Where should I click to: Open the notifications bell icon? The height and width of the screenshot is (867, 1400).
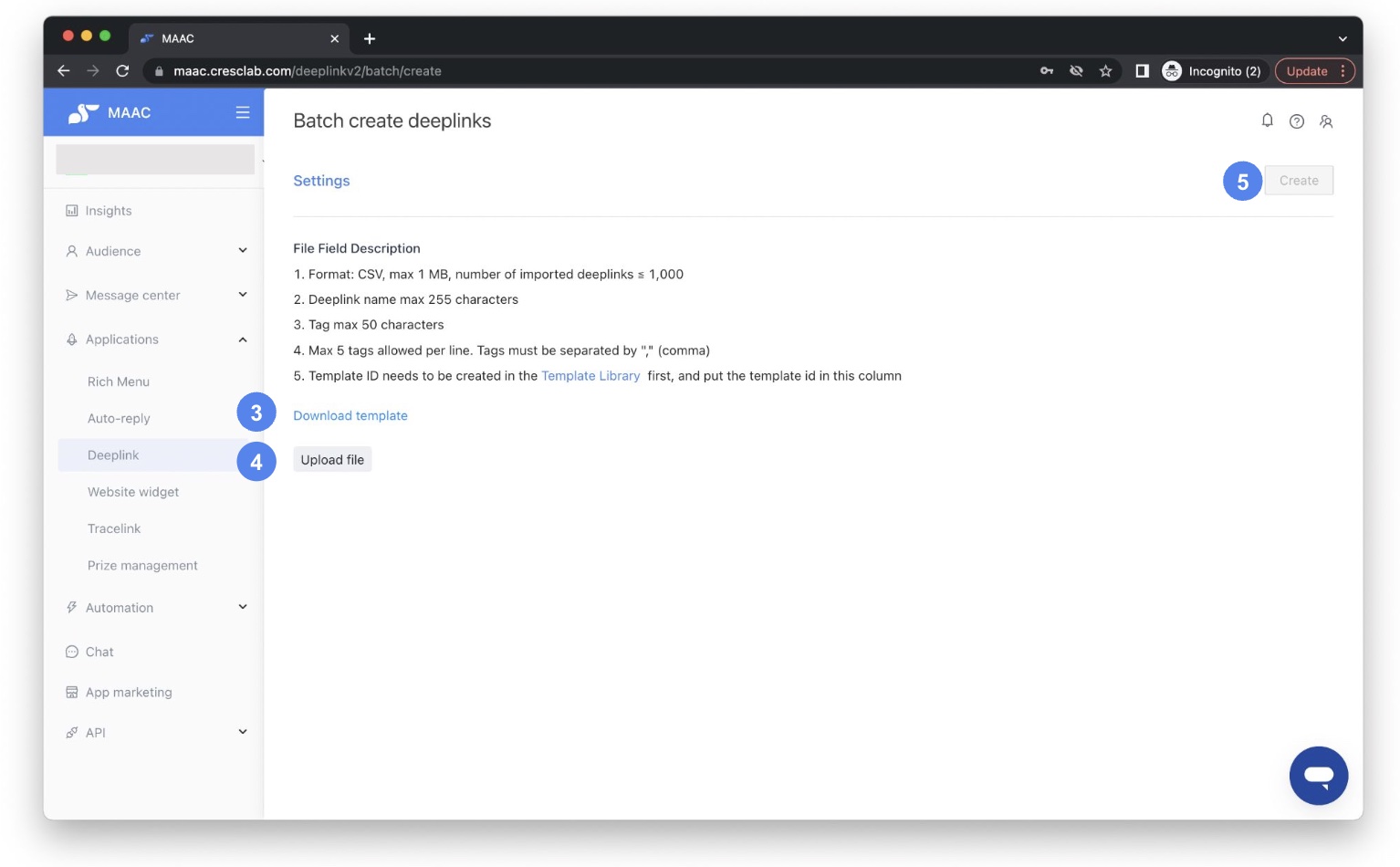pos(1267,120)
